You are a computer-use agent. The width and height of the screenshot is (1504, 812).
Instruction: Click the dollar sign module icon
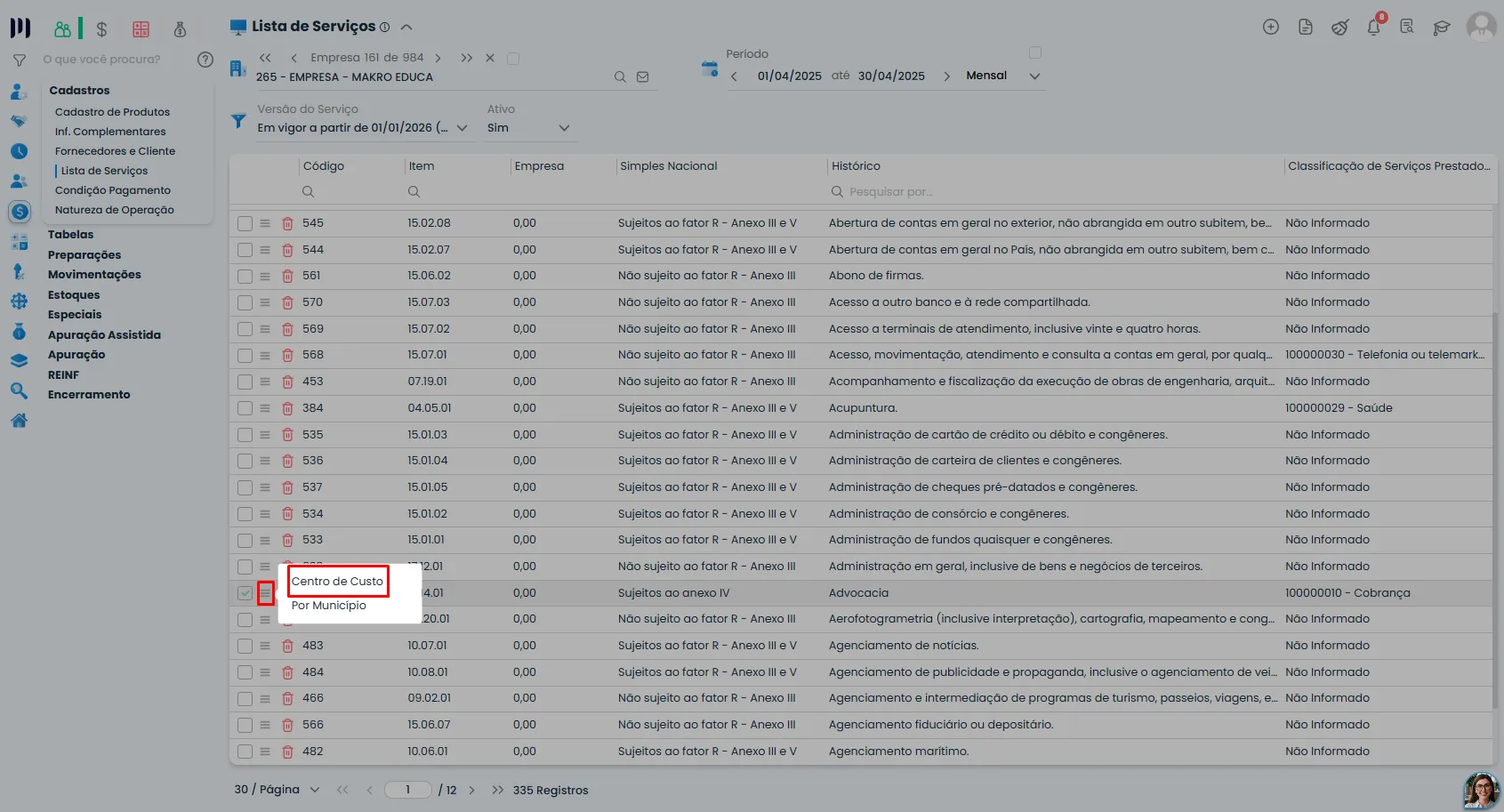pyautogui.click(x=101, y=29)
